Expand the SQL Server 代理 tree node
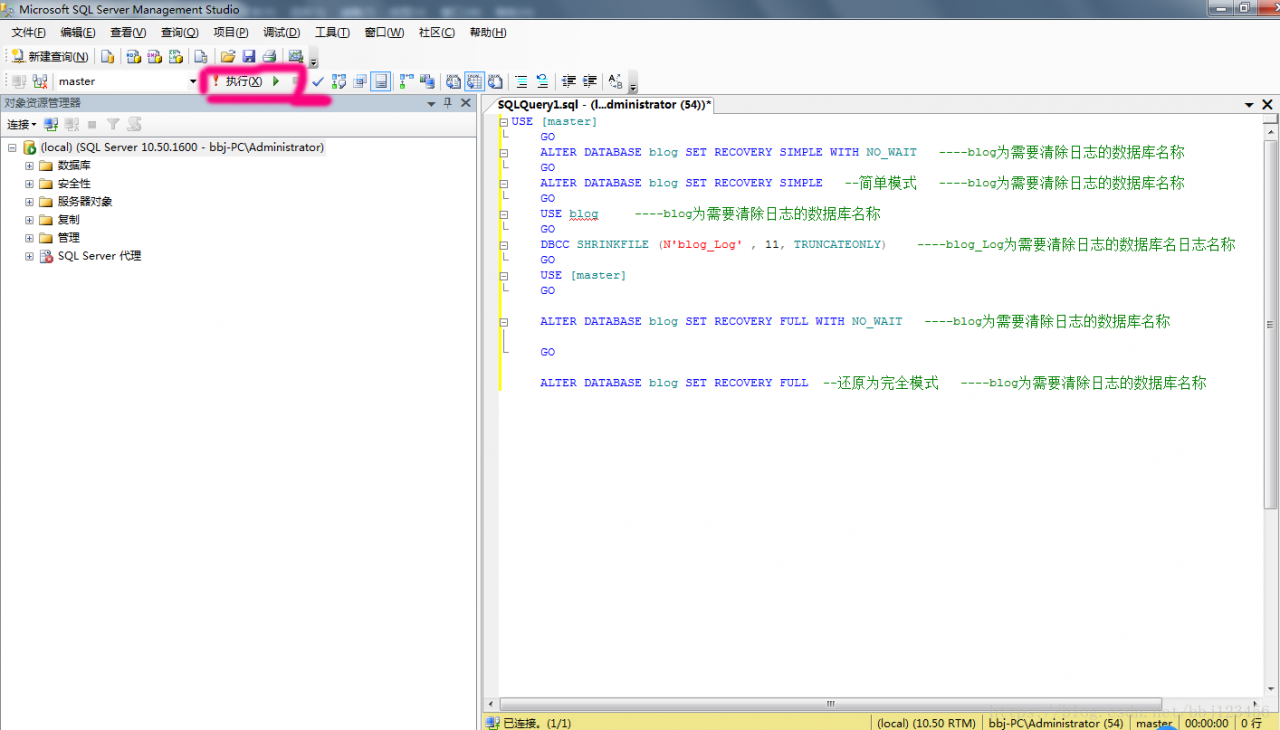 pyautogui.click(x=29, y=256)
